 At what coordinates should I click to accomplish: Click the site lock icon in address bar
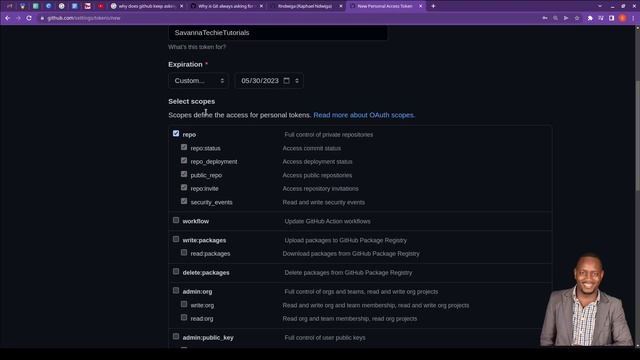pos(42,18)
